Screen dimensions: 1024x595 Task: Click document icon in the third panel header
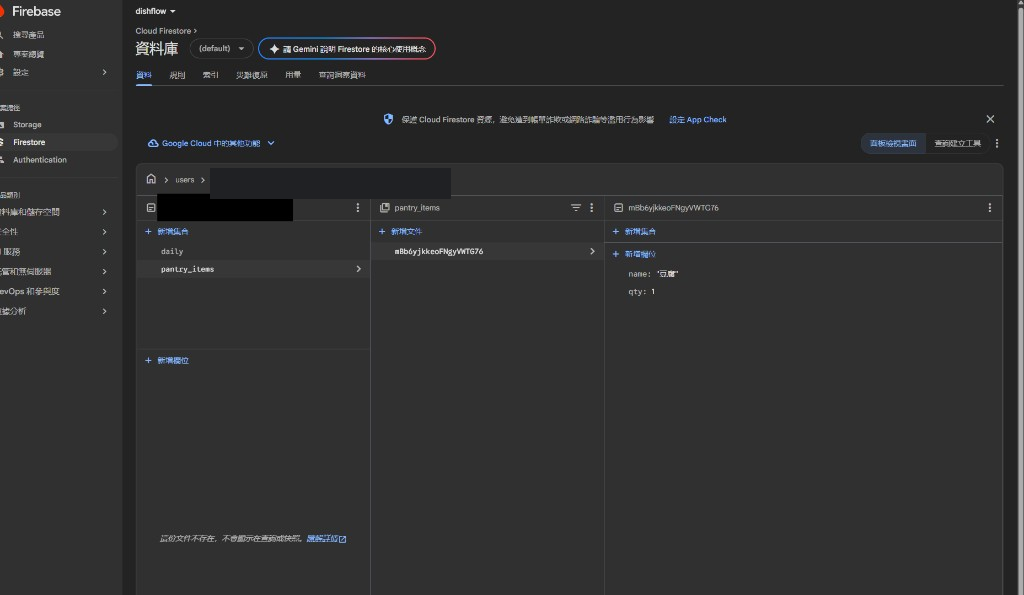(618, 208)
